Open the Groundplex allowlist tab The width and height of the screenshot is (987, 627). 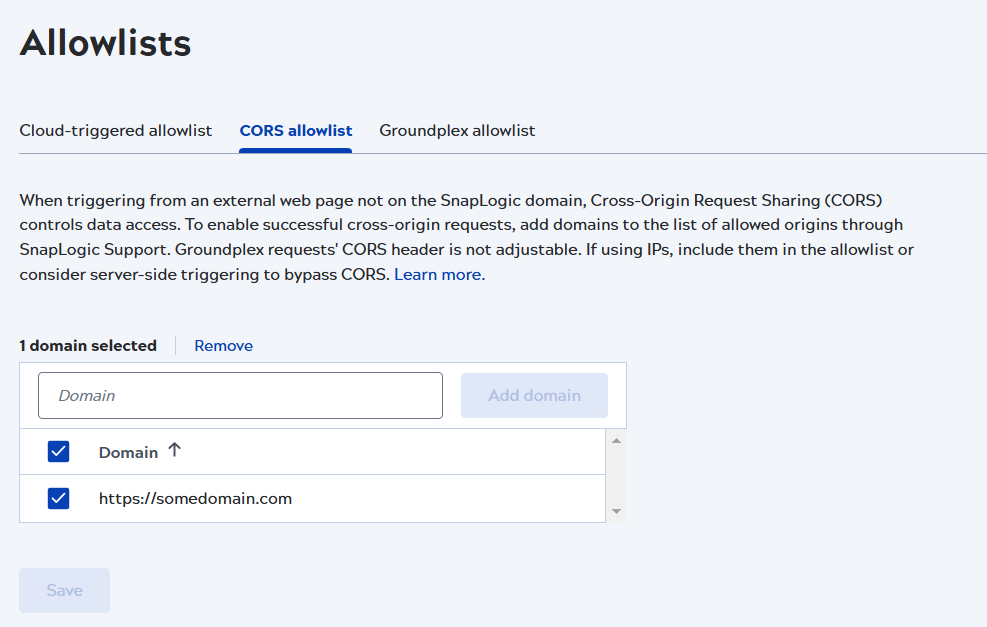(x=457, y=130)
